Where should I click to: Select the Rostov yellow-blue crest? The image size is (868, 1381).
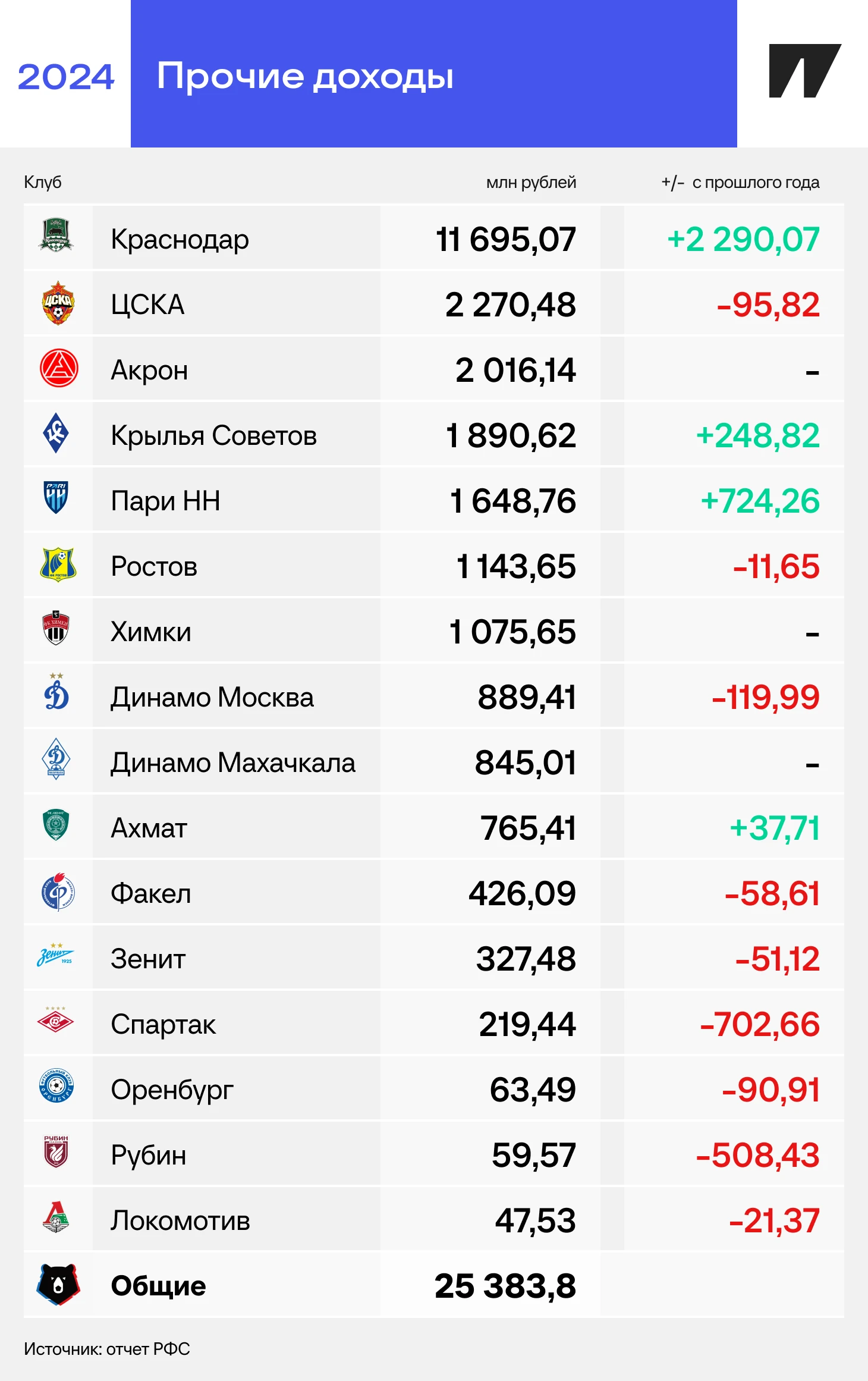[58, 564]
